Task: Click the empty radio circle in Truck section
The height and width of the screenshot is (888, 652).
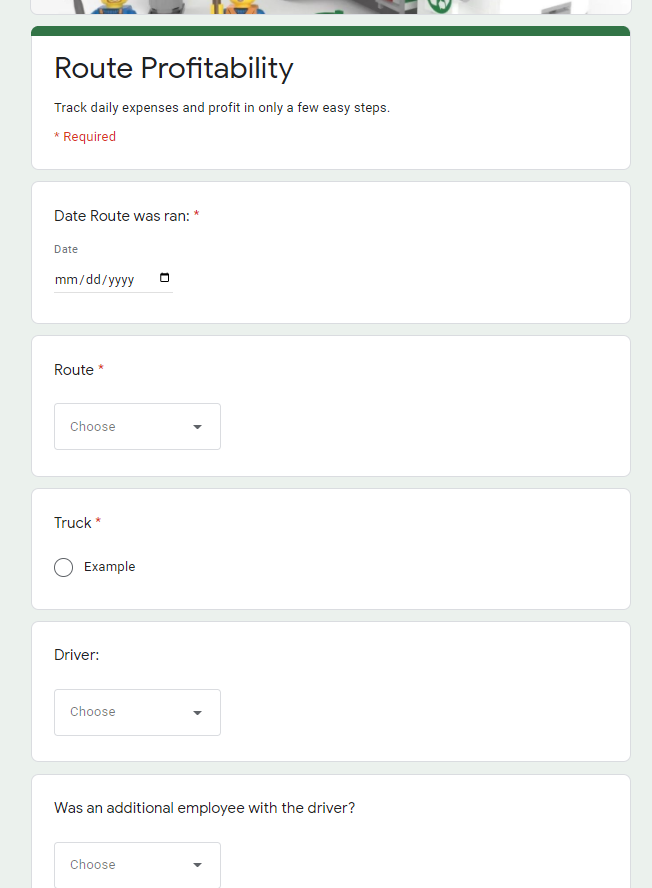Action: pos(63,567)
